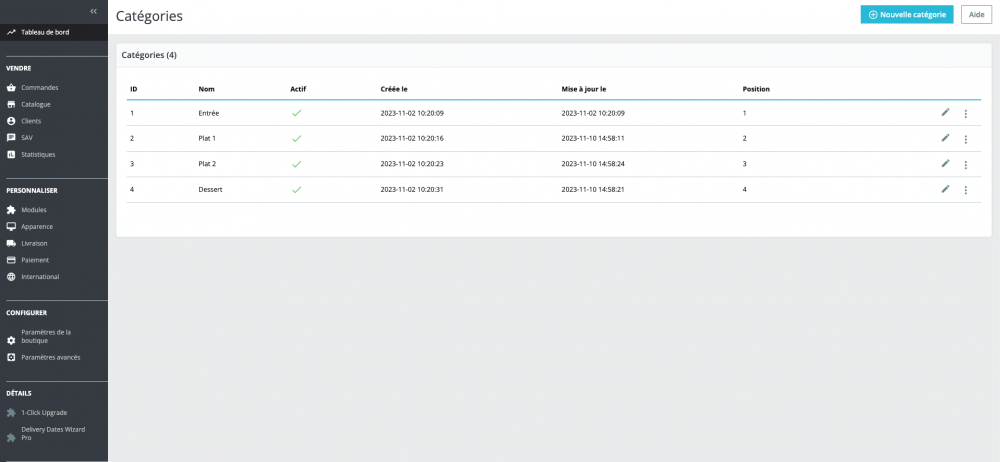This screenshot has width=1000, height=462.
Task: Sort table by Position column header
Action: click(x=756, y=89)
